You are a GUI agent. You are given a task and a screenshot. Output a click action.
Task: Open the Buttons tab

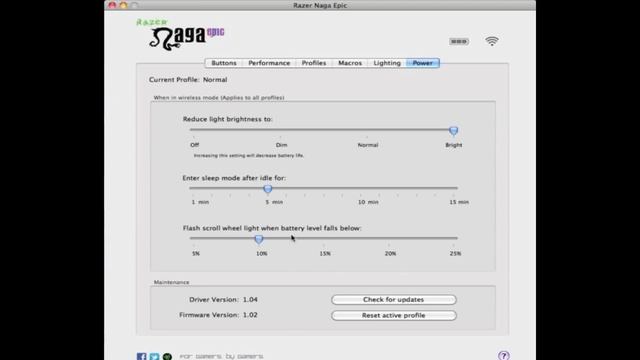click(x=224, y=63)
